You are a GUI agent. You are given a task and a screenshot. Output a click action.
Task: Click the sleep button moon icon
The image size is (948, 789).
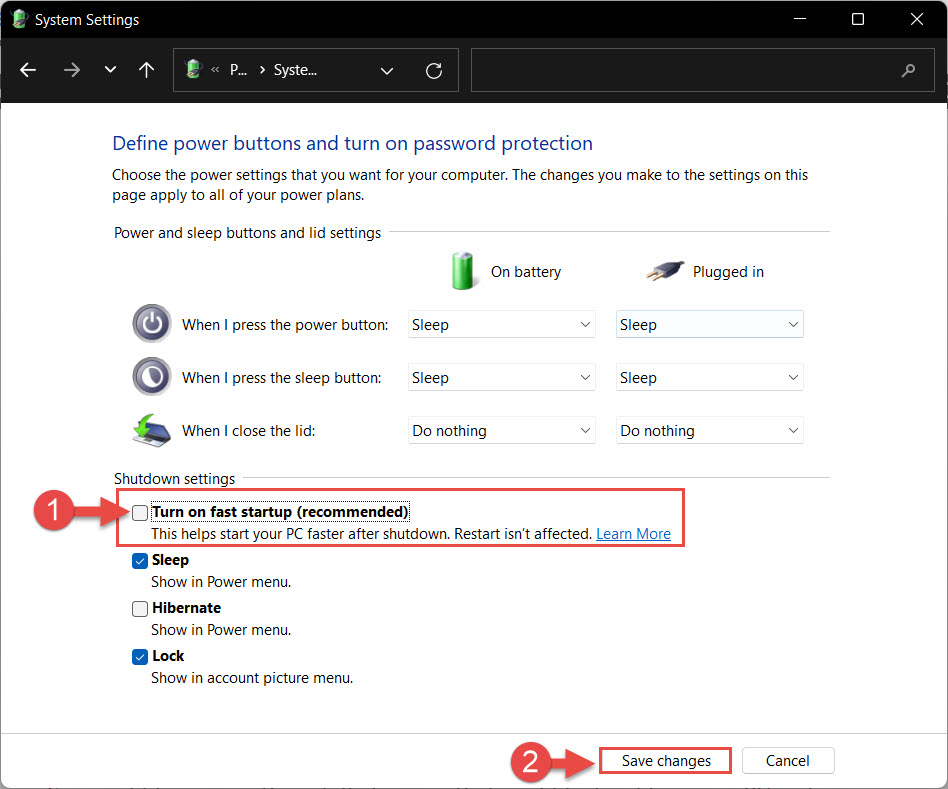tap(152, 377)
